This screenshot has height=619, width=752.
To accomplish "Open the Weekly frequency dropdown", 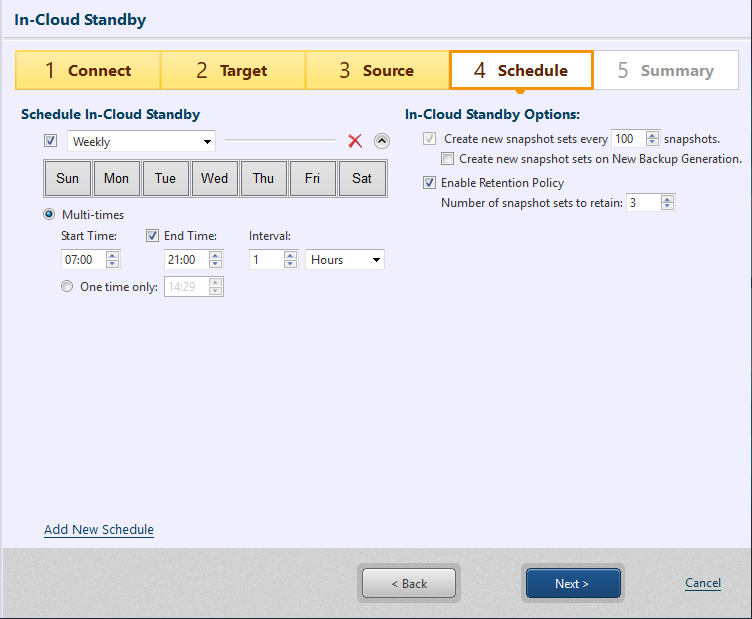I will point(141,141).
